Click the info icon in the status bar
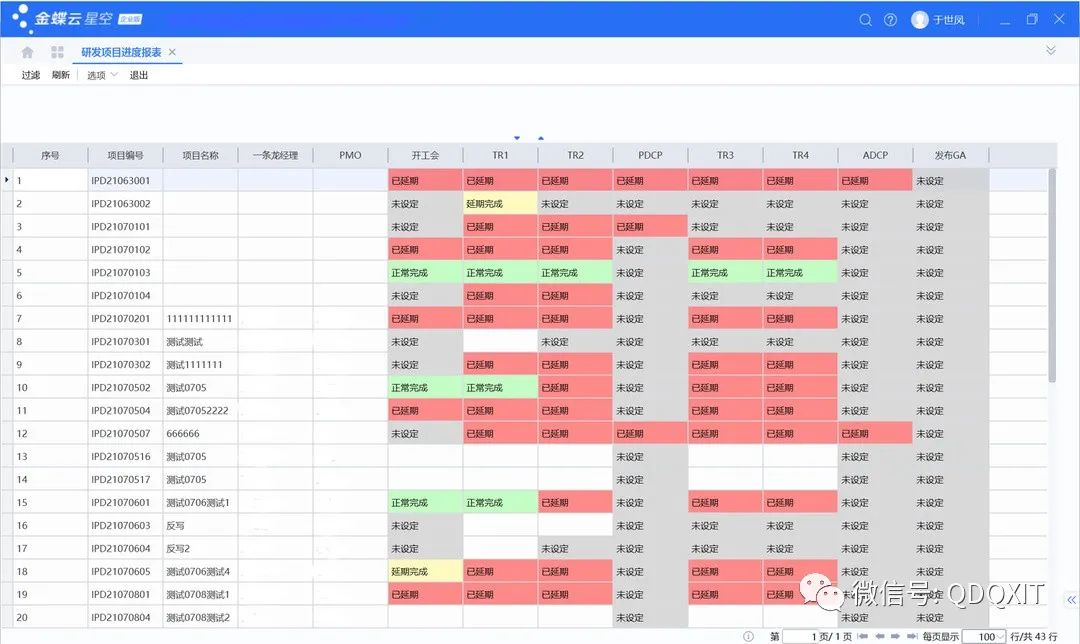Image resolution: width=1080 pixels, height=644 pixels. click(x=748, y=636)
